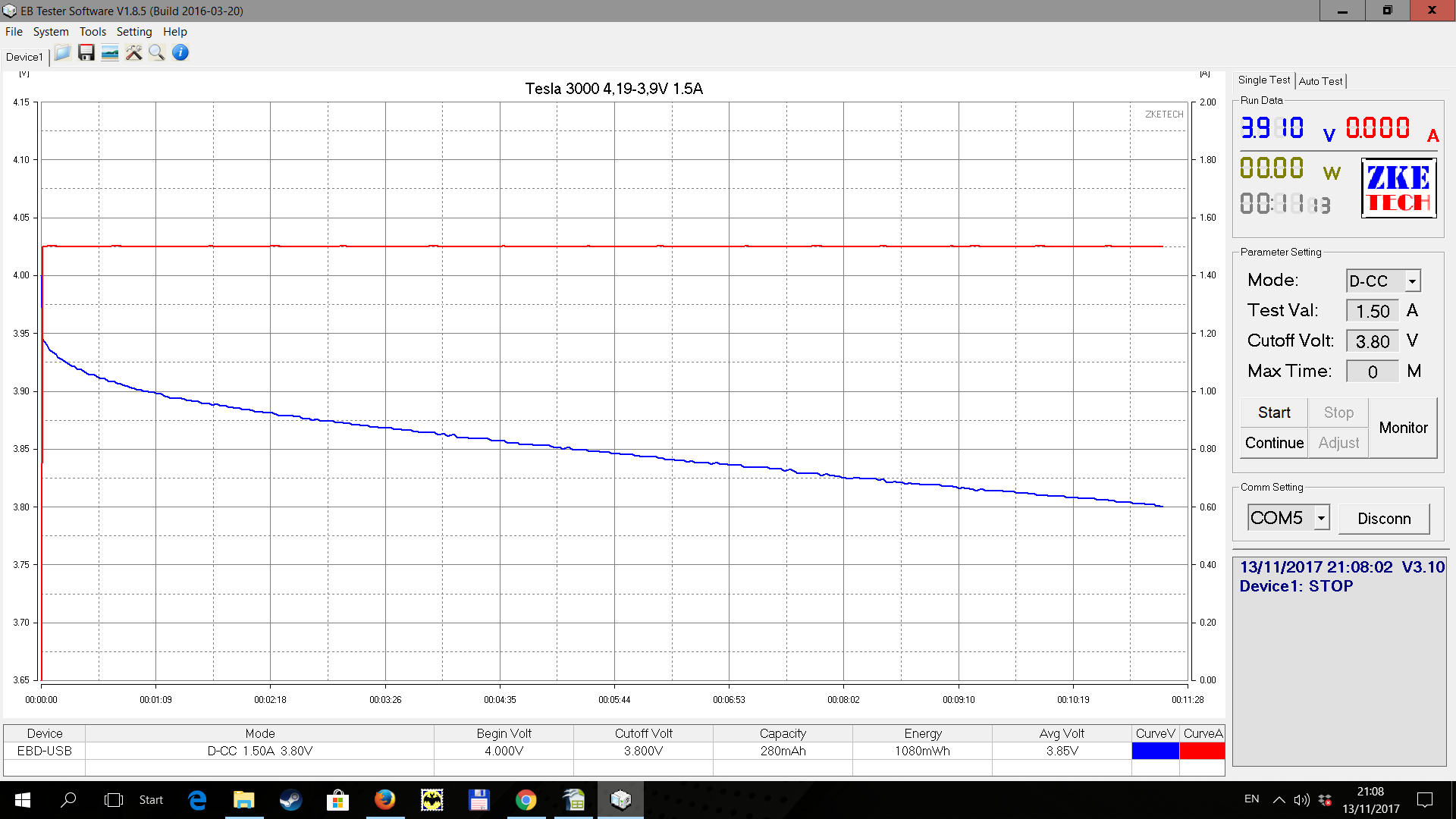
Task: Click the blue CurveV color swatch
Action: pos(1155,751)
